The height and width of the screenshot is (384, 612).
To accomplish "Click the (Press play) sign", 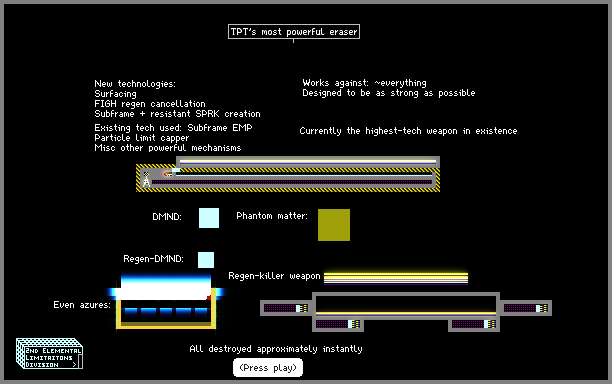I will click(268, 368).
